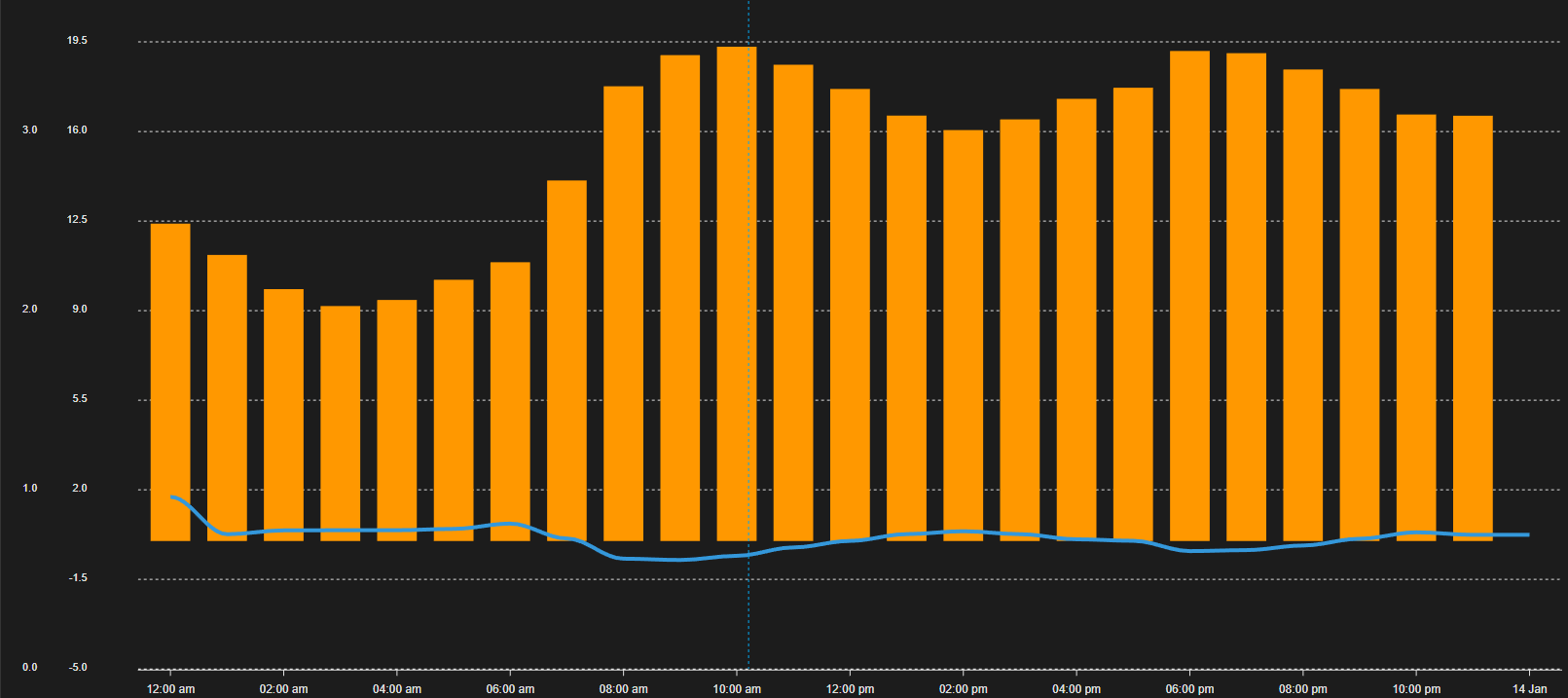Click the 04:00 pm x-axis label
The width and height of the screenshot is (1568, 698).
click(1076, 689)
